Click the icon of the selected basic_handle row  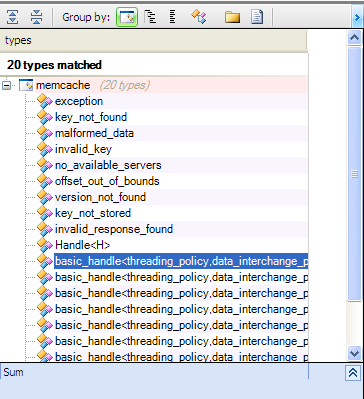pos(45,261)
